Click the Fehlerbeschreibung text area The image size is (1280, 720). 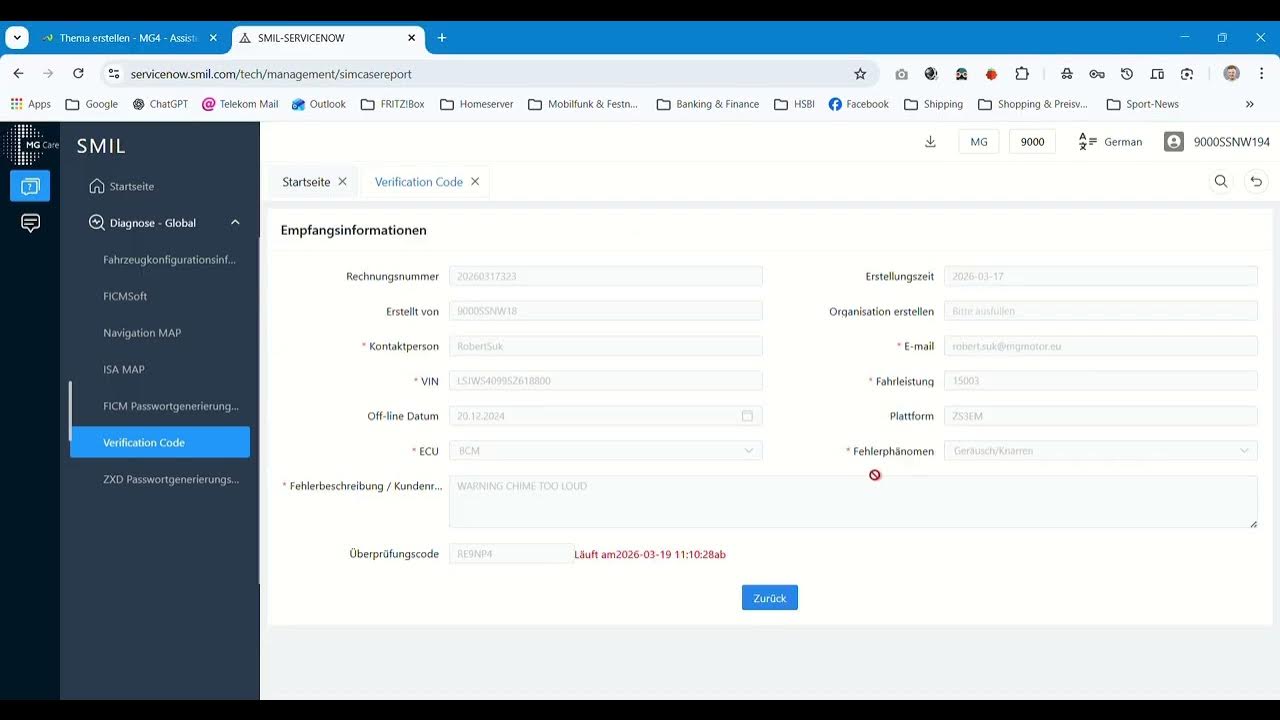[852, 502]
